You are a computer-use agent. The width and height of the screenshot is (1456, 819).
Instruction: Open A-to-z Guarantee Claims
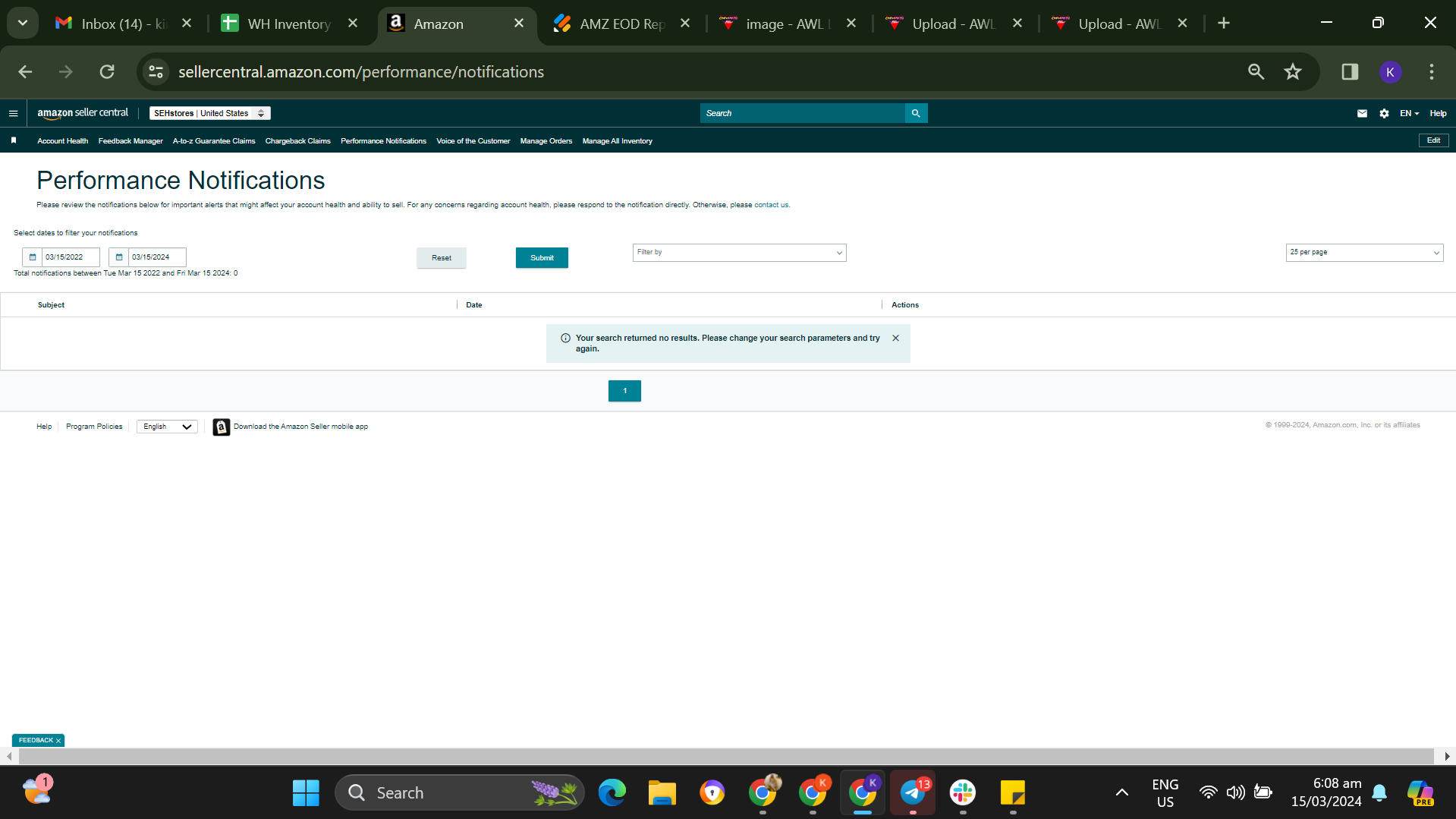[x=214, y=141]
